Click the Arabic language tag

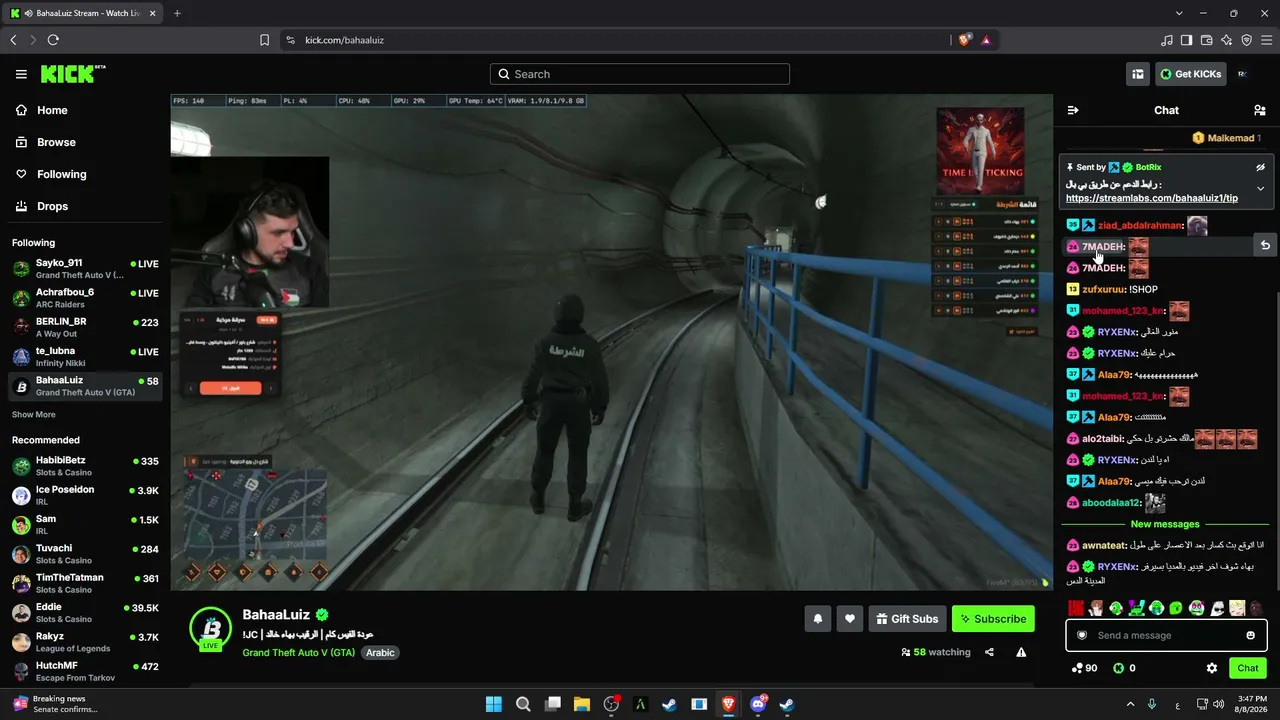(380, 652)
